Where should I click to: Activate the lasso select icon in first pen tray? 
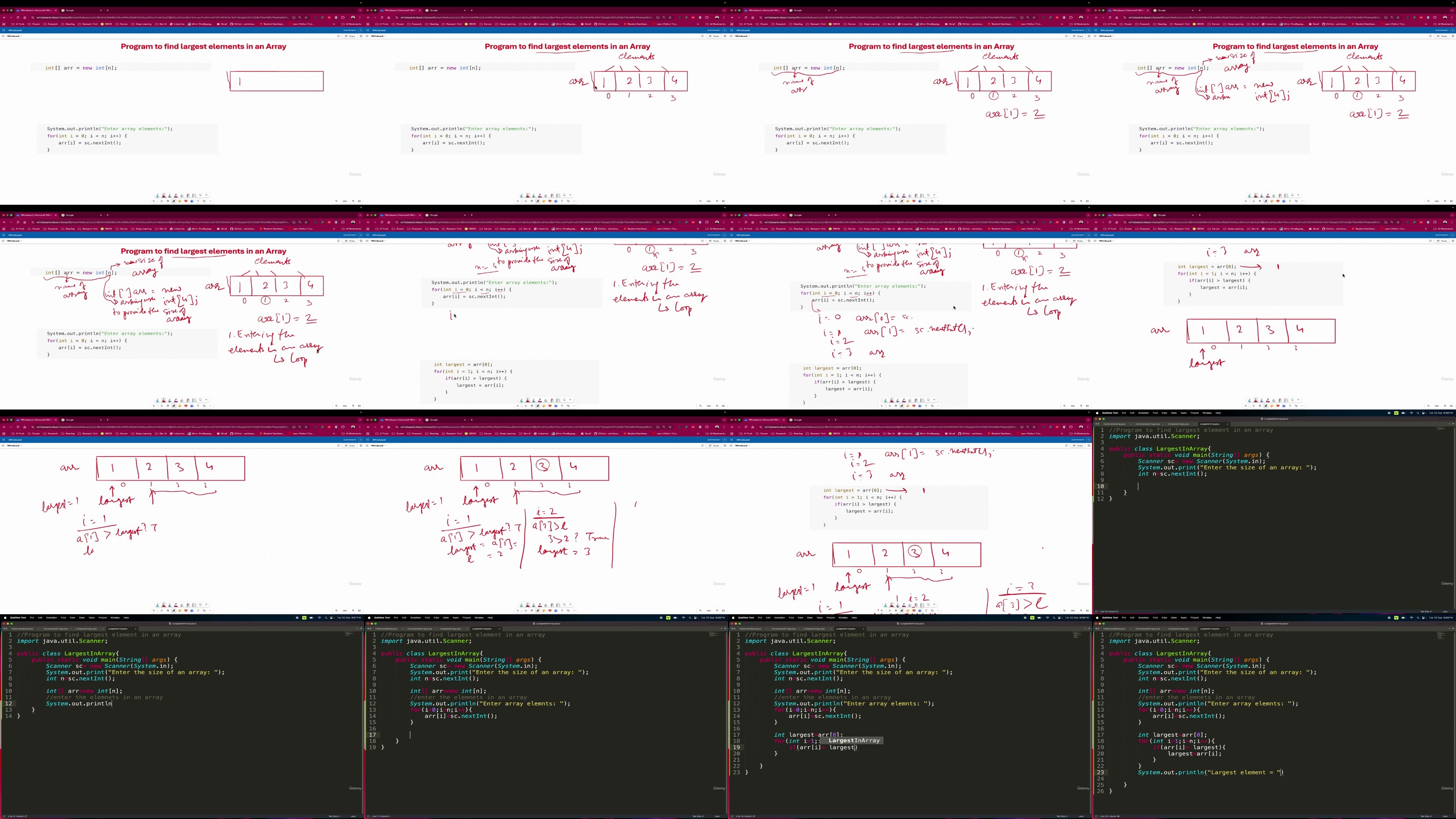point(200,195)
